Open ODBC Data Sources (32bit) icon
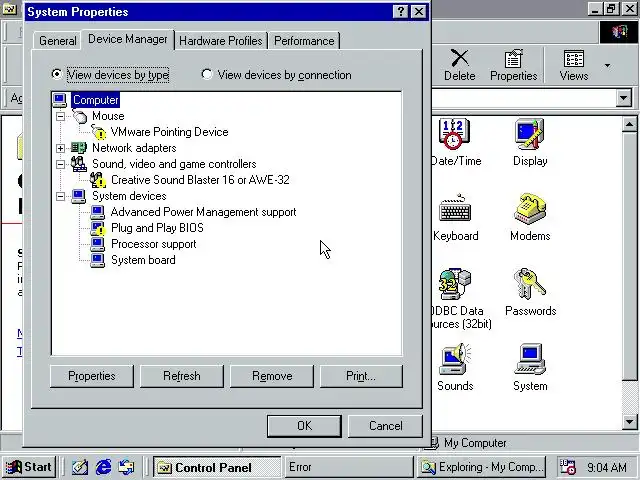The width and height of the screenshot is (640, 480). (455, 284)
